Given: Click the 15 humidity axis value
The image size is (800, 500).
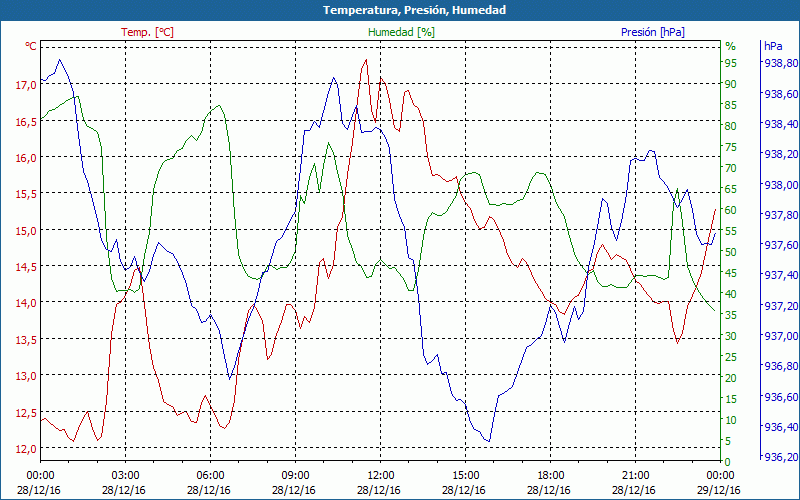Looking at the screenshot, I should click(x=731, y=399).
